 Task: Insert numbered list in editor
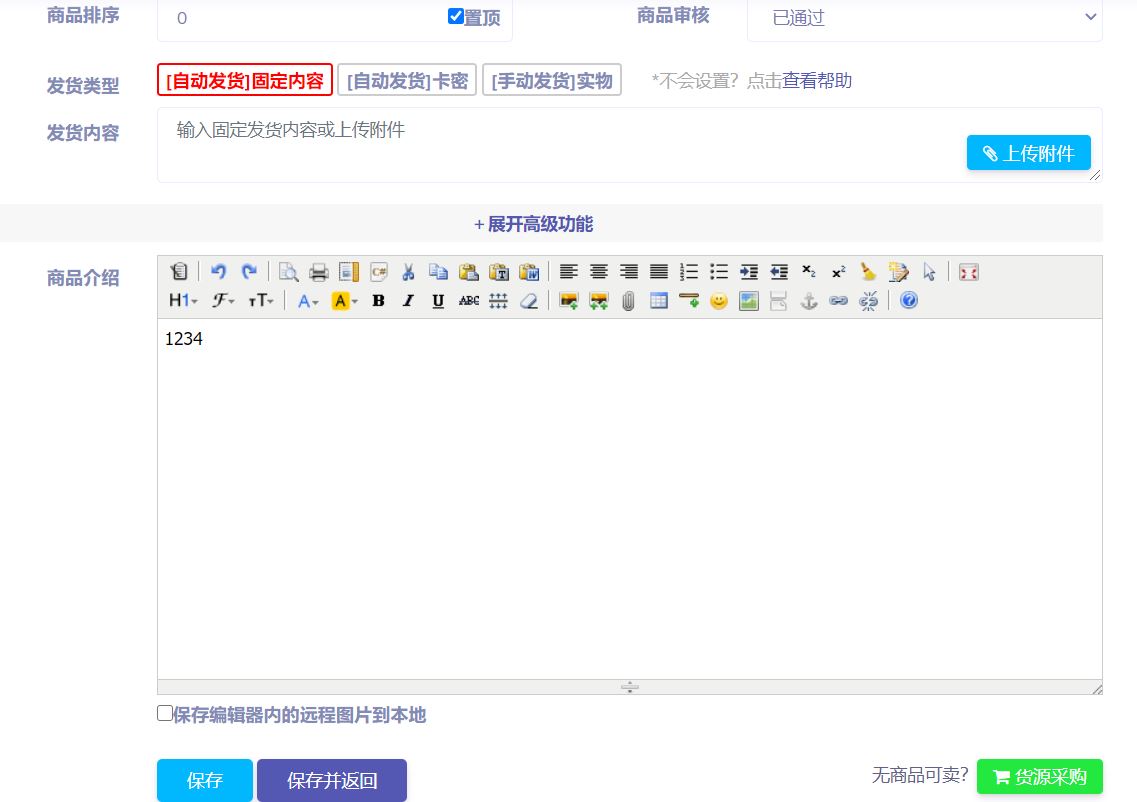coord(689,272)
